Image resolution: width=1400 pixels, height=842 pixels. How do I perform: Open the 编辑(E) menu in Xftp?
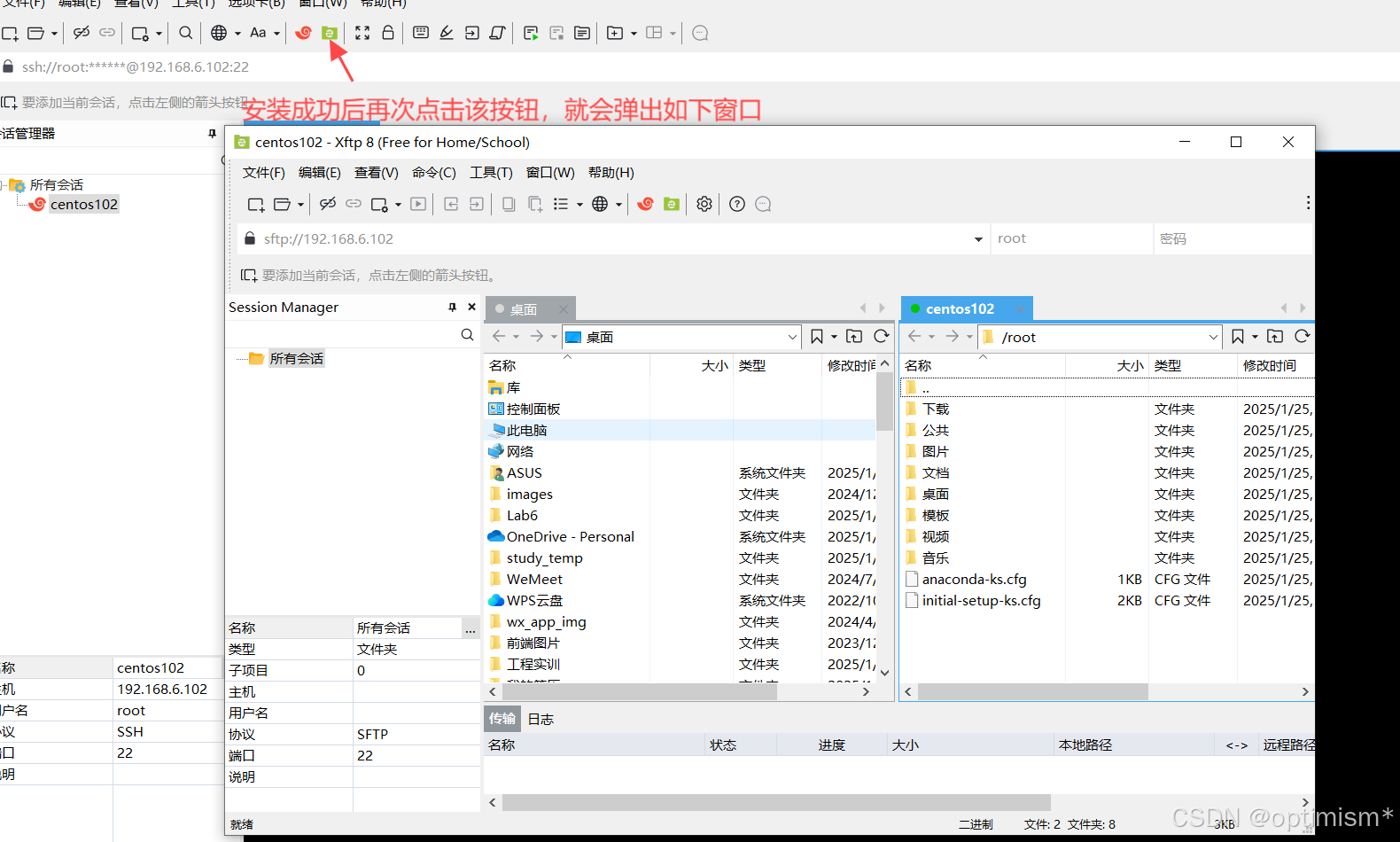tap(320, 173)
